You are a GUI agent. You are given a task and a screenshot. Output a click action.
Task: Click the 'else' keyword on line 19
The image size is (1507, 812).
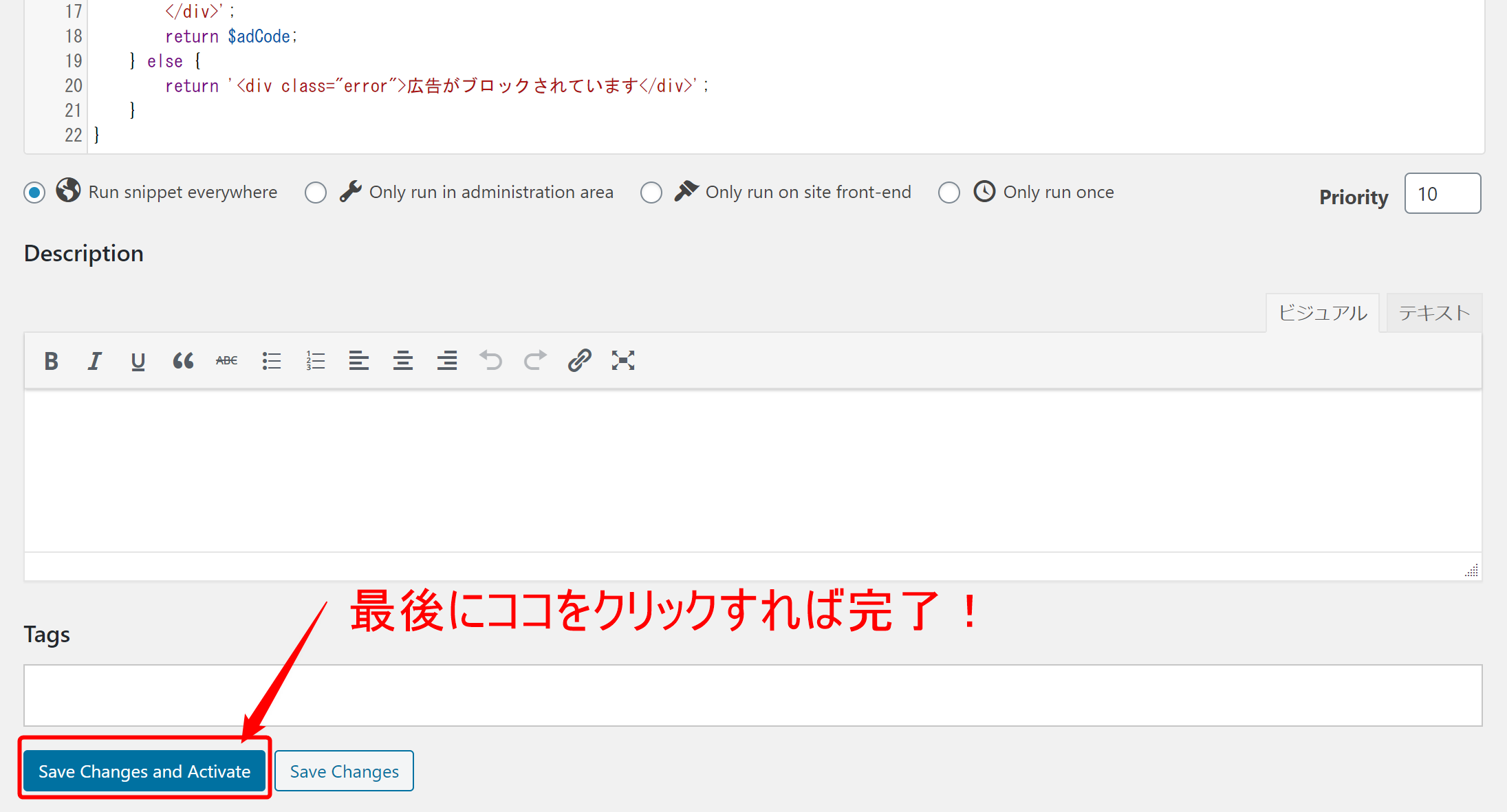coord(165,61)
